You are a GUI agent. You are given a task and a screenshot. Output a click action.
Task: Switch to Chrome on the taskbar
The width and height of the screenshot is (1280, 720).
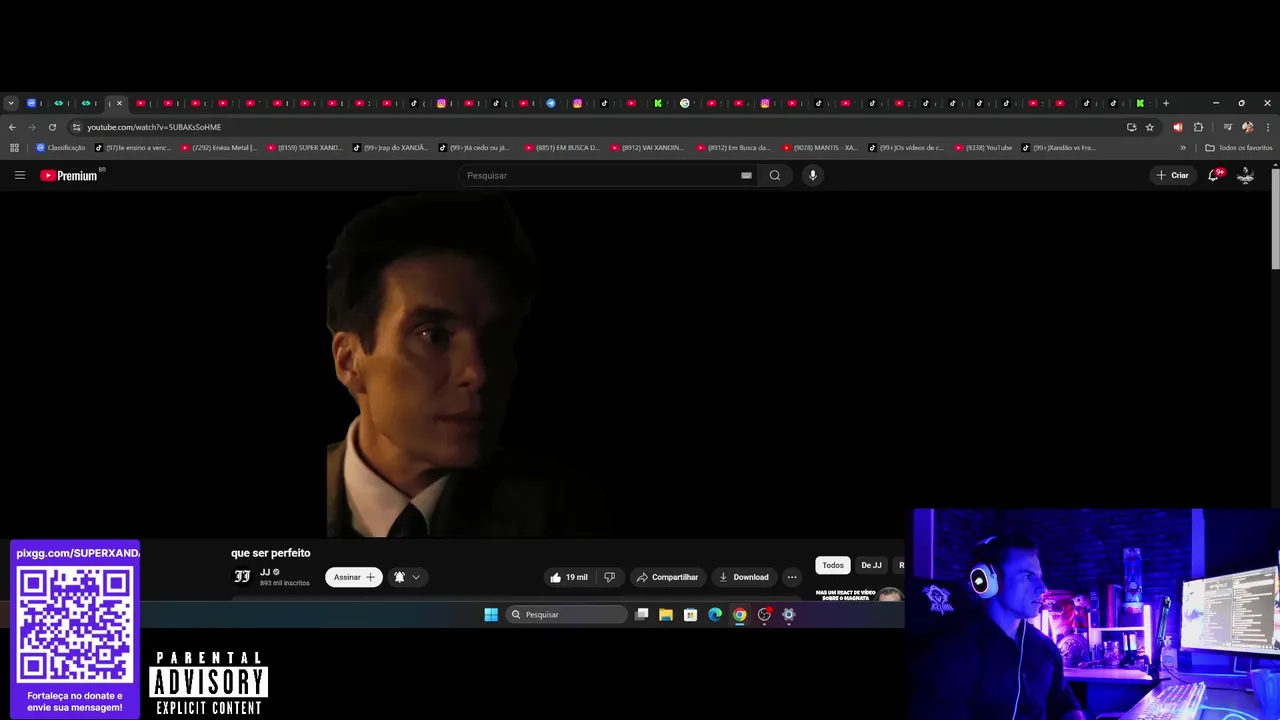coord(739,614)
